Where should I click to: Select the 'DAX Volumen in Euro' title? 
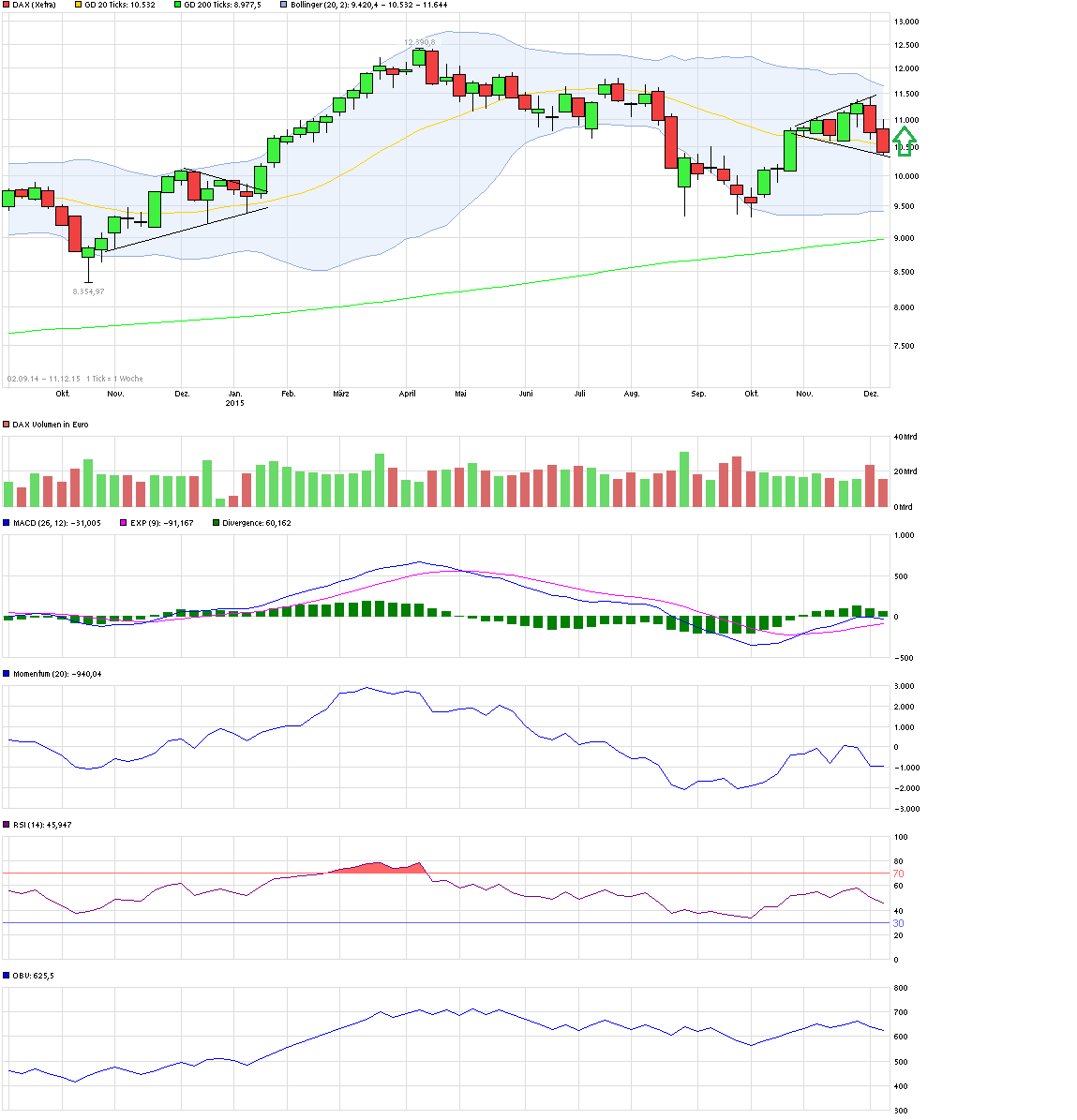[x=51, y=425]
